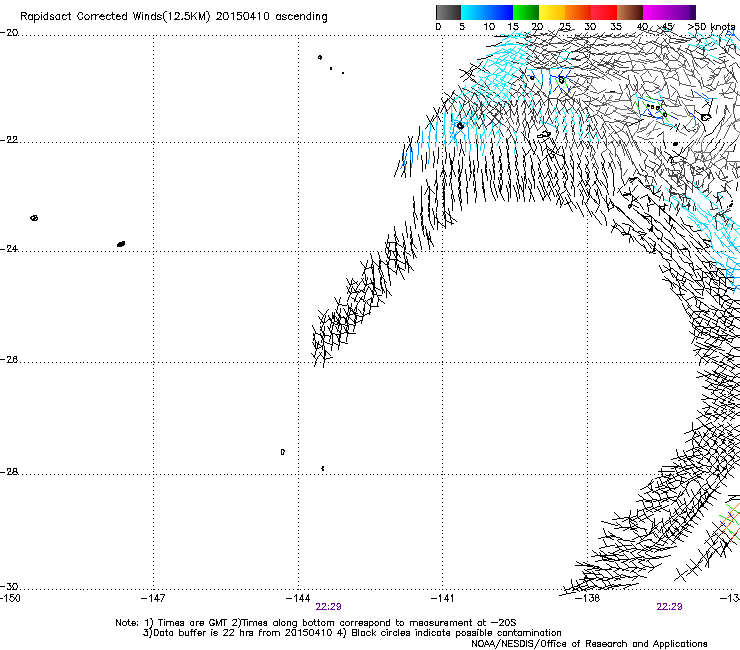Click the NOAA/NESDIS Office of Research credit

(x=589, y=644)
